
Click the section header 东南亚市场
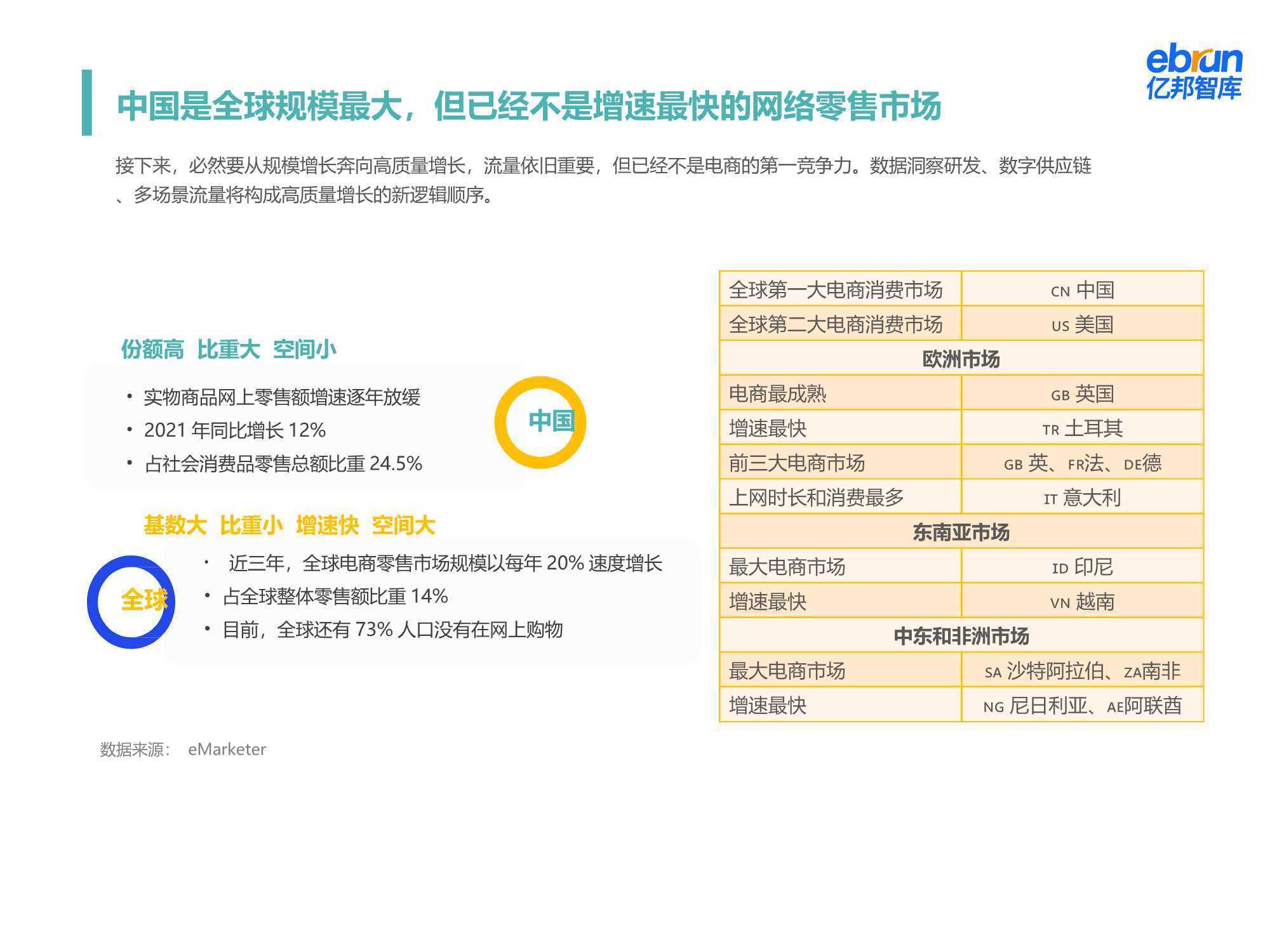(961, 532)
